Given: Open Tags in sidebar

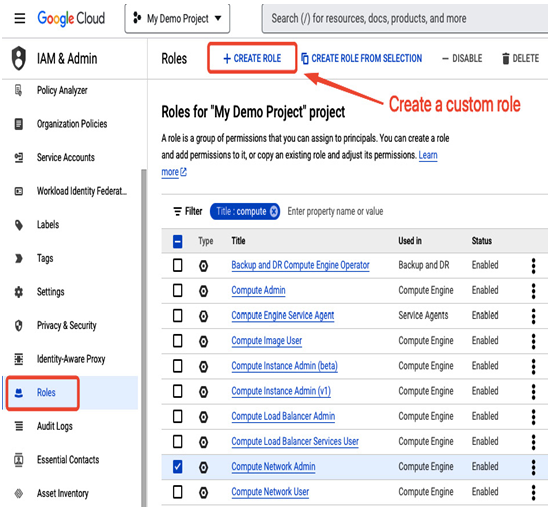Looking at the screenshot, I should coord(45,258).
